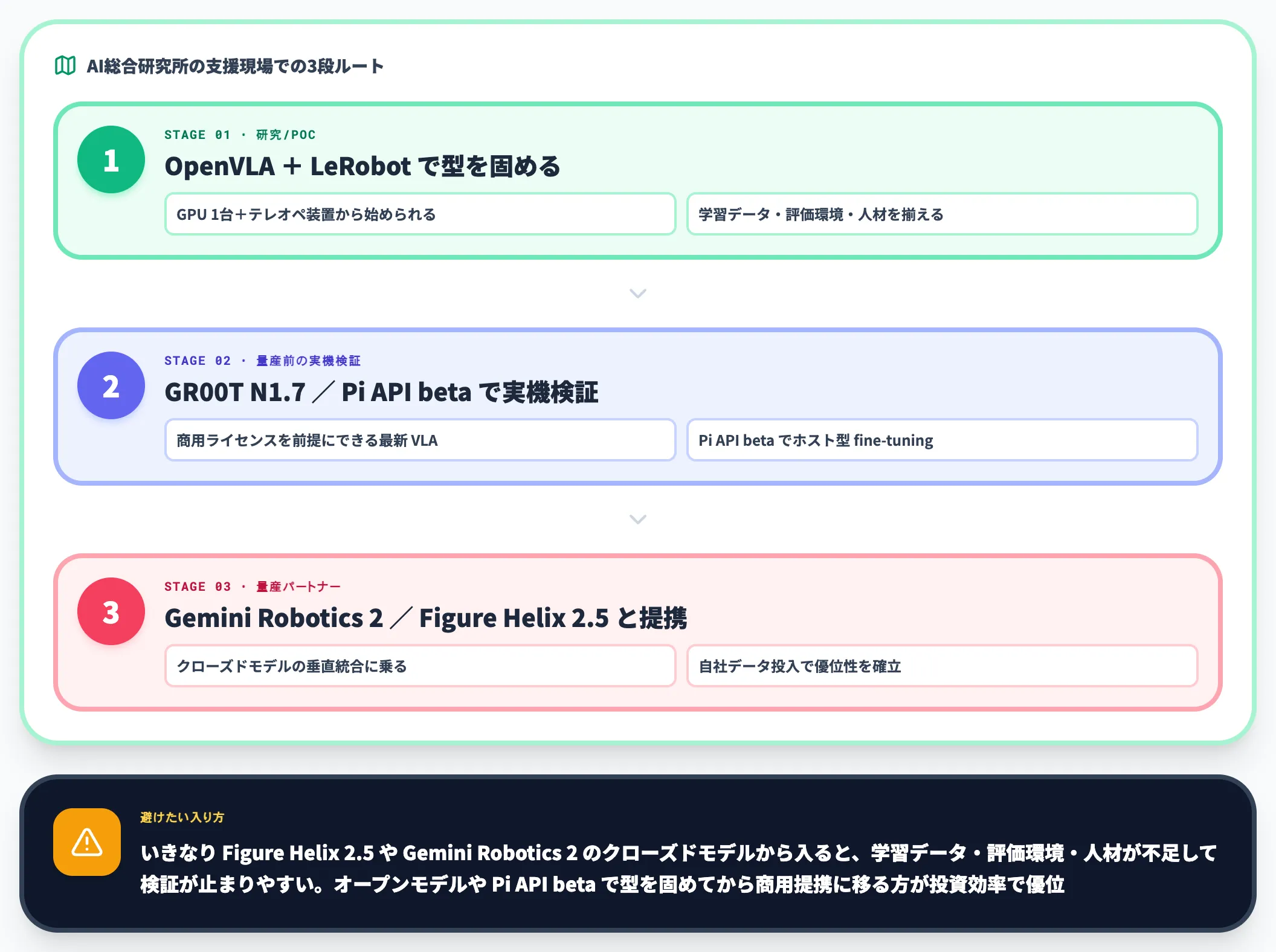
Task: Click the 'STAGE 01 · 研究/POC' label
Action: tap(240, 135)
